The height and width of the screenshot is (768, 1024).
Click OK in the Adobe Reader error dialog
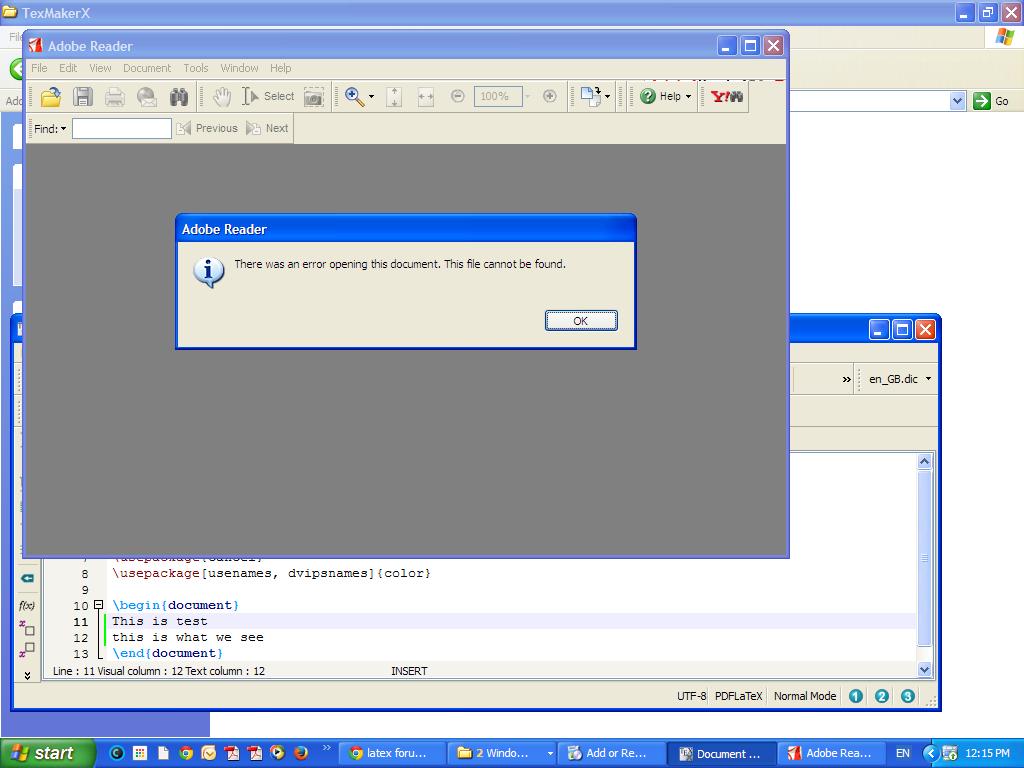coord(581,321)
